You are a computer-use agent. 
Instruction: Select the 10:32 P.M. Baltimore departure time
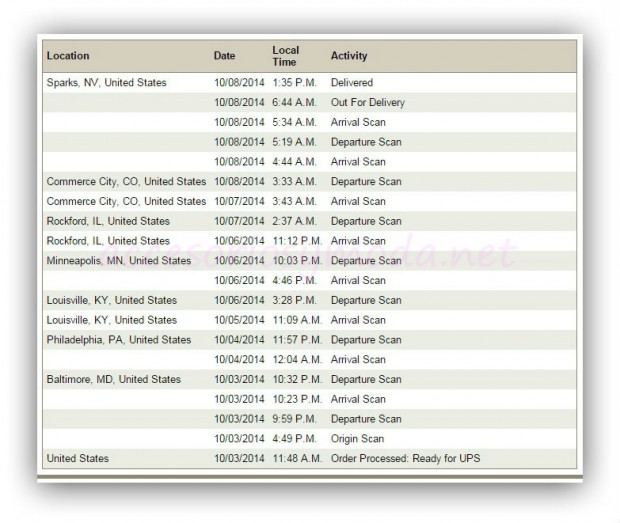[296, 380]
